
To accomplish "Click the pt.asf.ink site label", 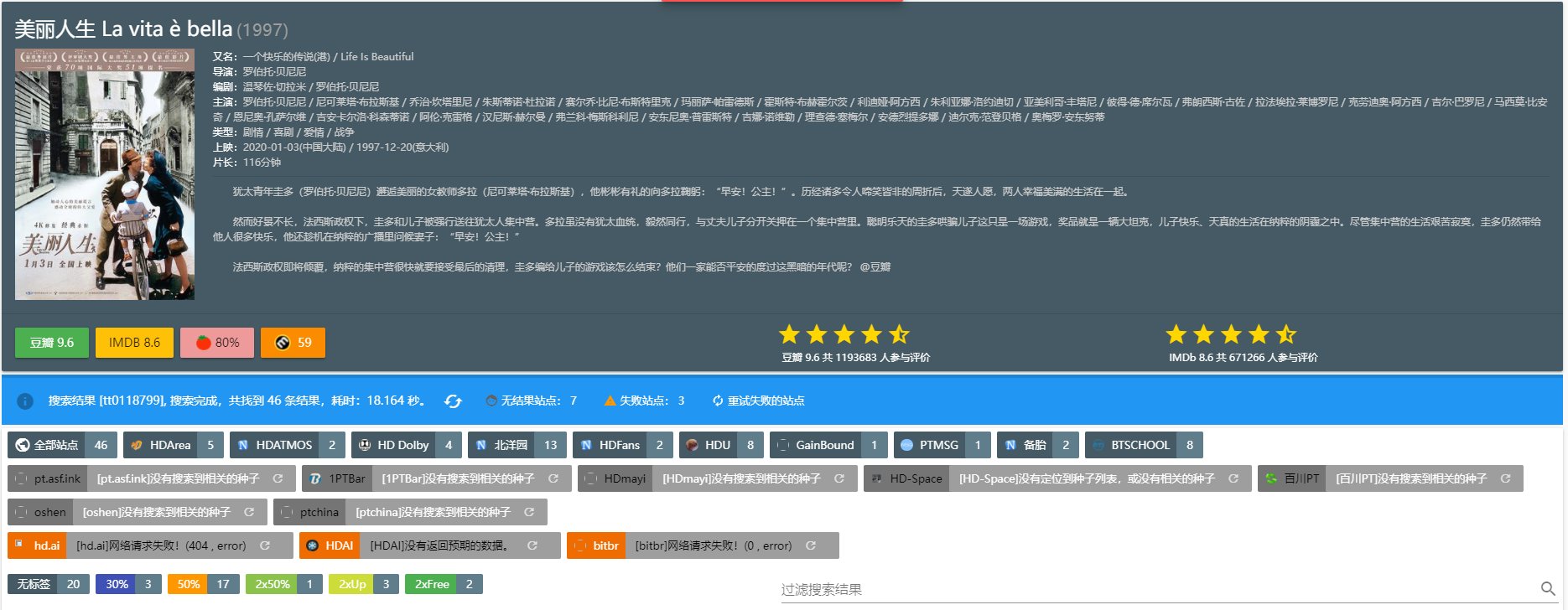I will pyautogui.click(x=47, y=478).
